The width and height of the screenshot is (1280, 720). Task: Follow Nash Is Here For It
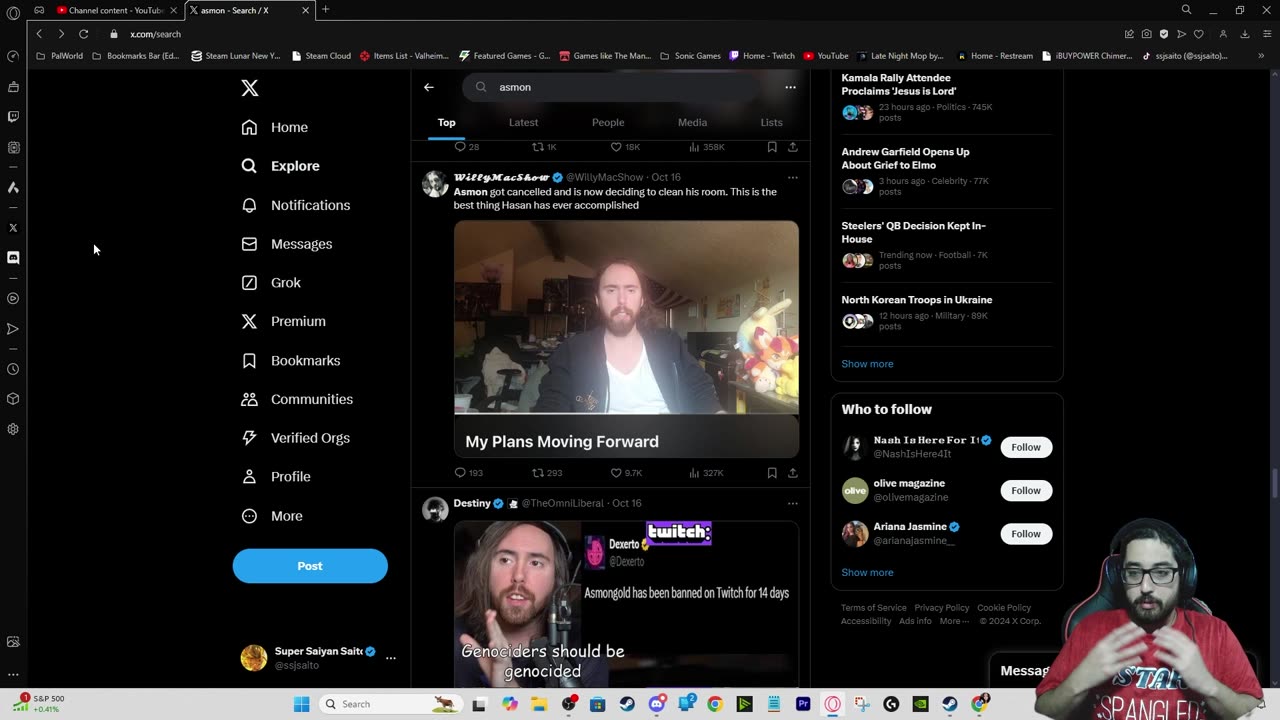tap(1026, 447)
